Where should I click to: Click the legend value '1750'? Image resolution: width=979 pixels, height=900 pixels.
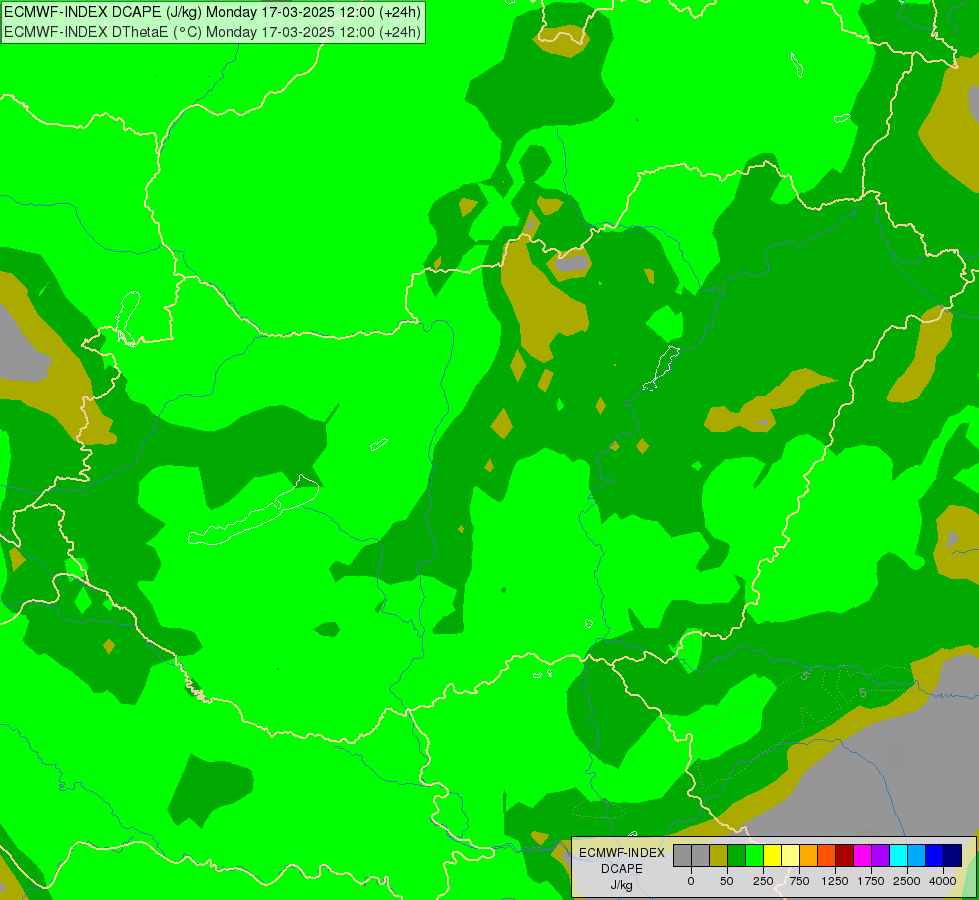871,881
